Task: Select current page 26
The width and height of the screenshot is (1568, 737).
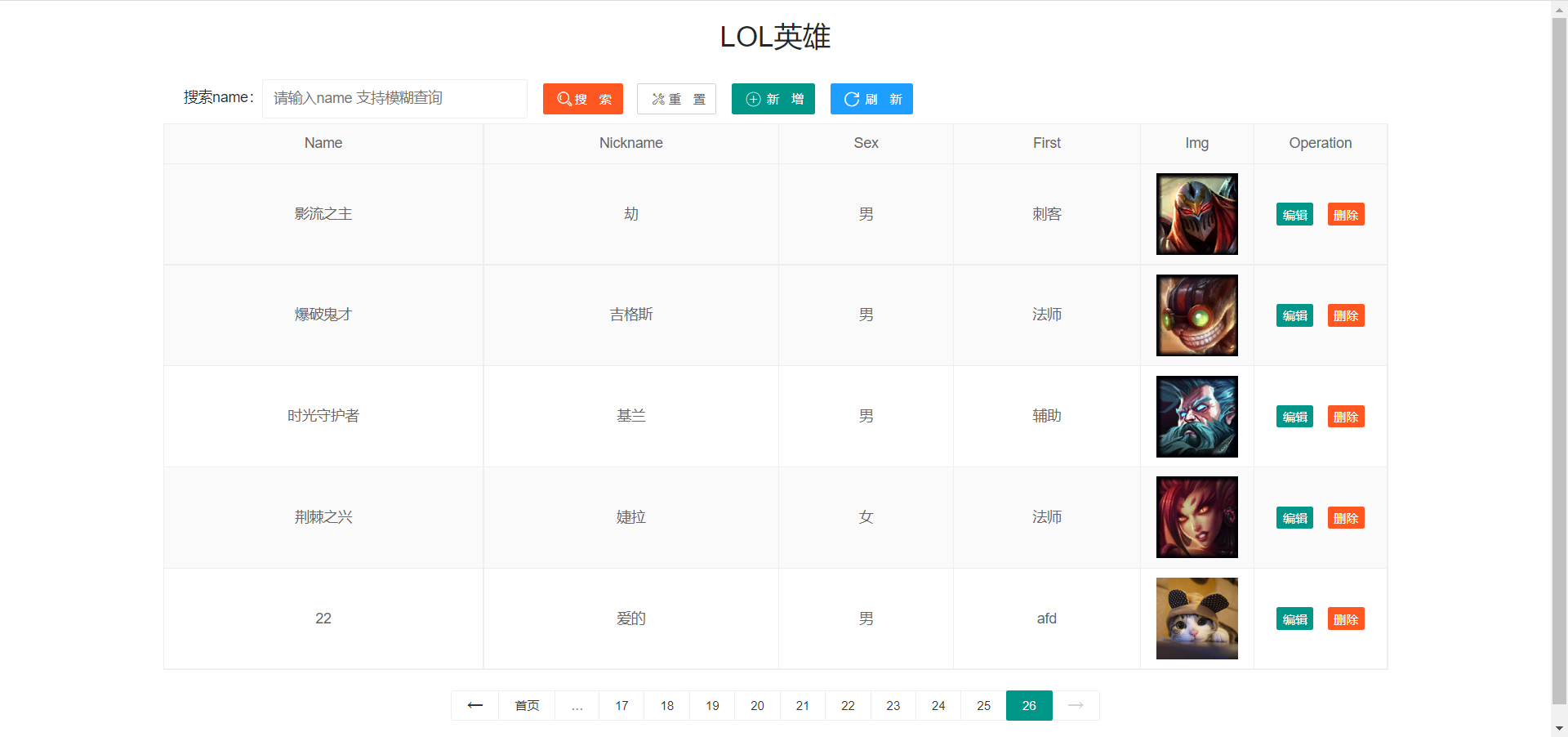Action: 1029,705
